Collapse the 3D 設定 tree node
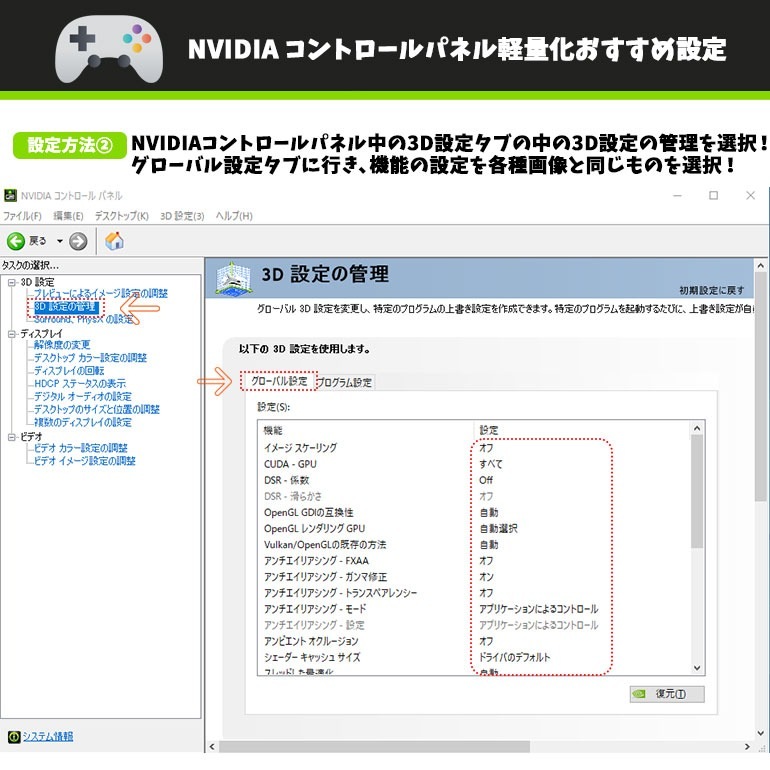The image size is (770, 770). coord(12,282)
